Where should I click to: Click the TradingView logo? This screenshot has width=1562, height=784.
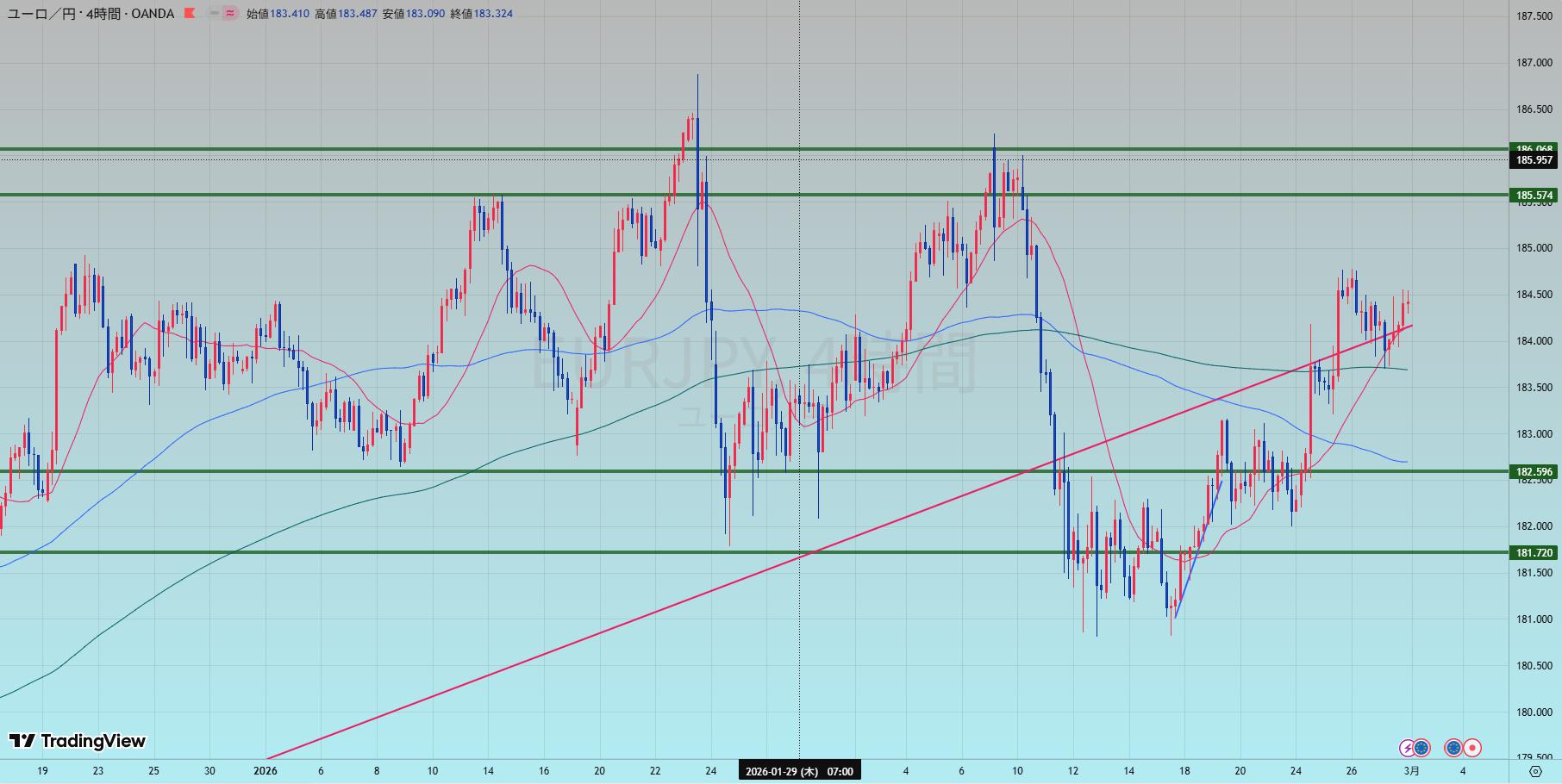point(78,741)
